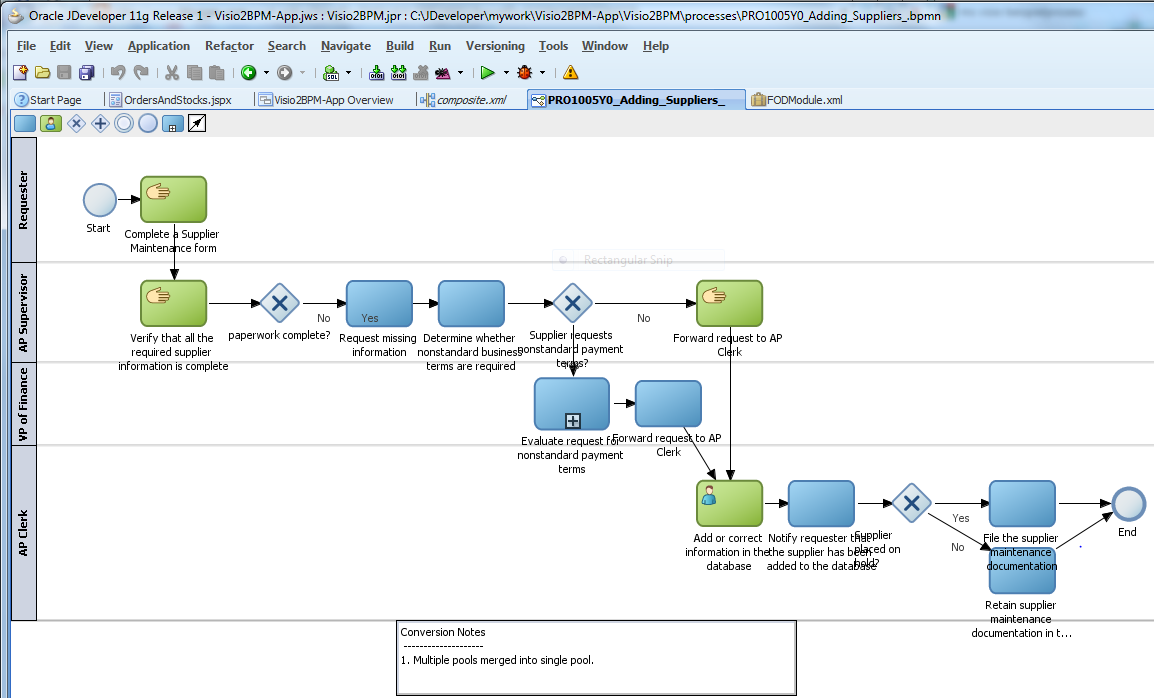Click the Open folder toolbar icon
Viewport: 1154px width, 698px height.
[43, 72]
